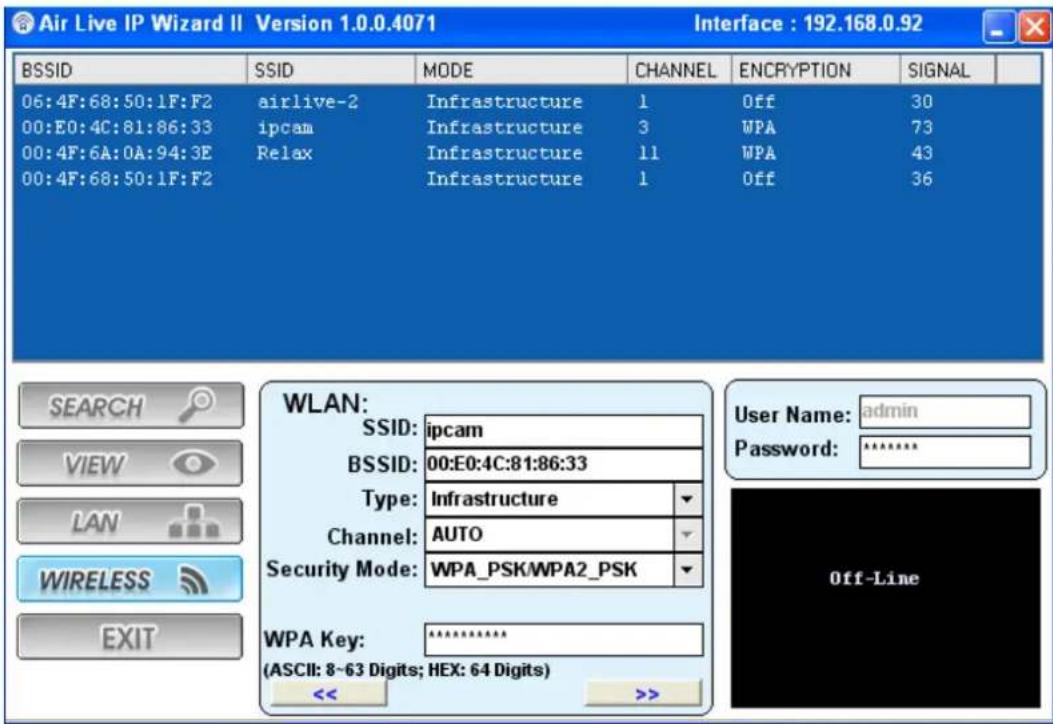
Task: Click BSSID 00:4F:6A:0A:94:3E cell
Action: tap(117, 153)
